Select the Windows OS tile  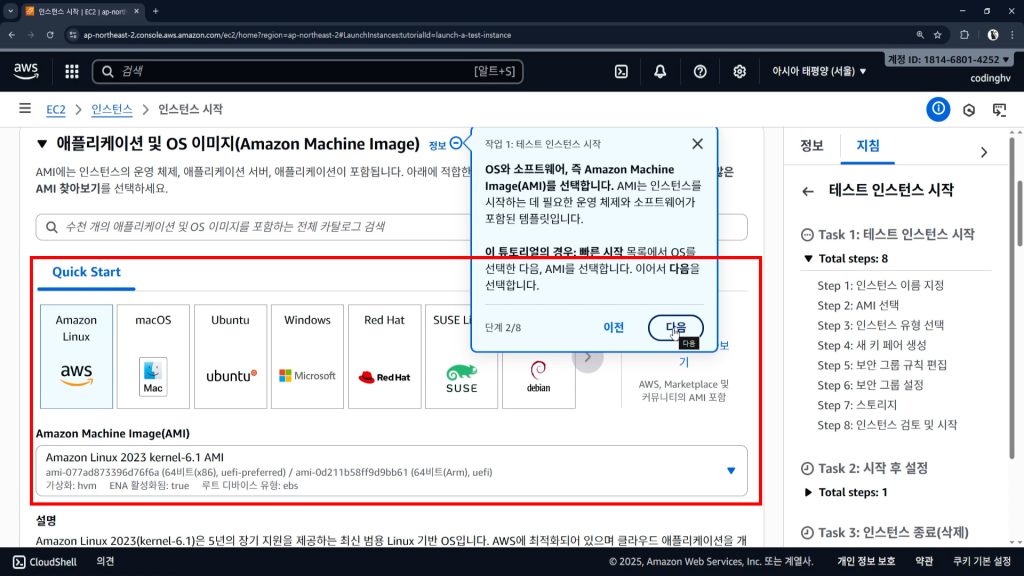tap(308, 357)
